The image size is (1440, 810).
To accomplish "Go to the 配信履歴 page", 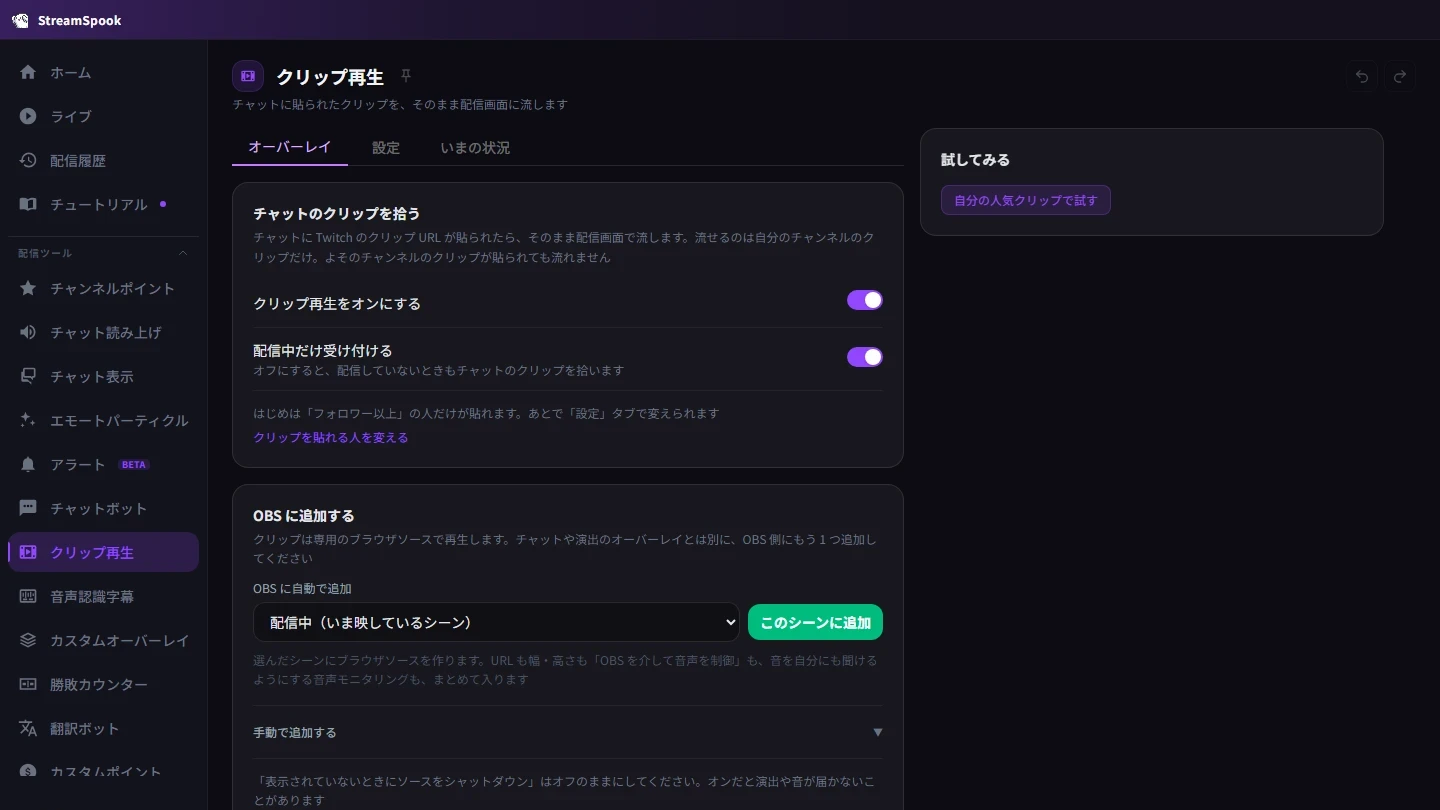I will pos(104,160).
